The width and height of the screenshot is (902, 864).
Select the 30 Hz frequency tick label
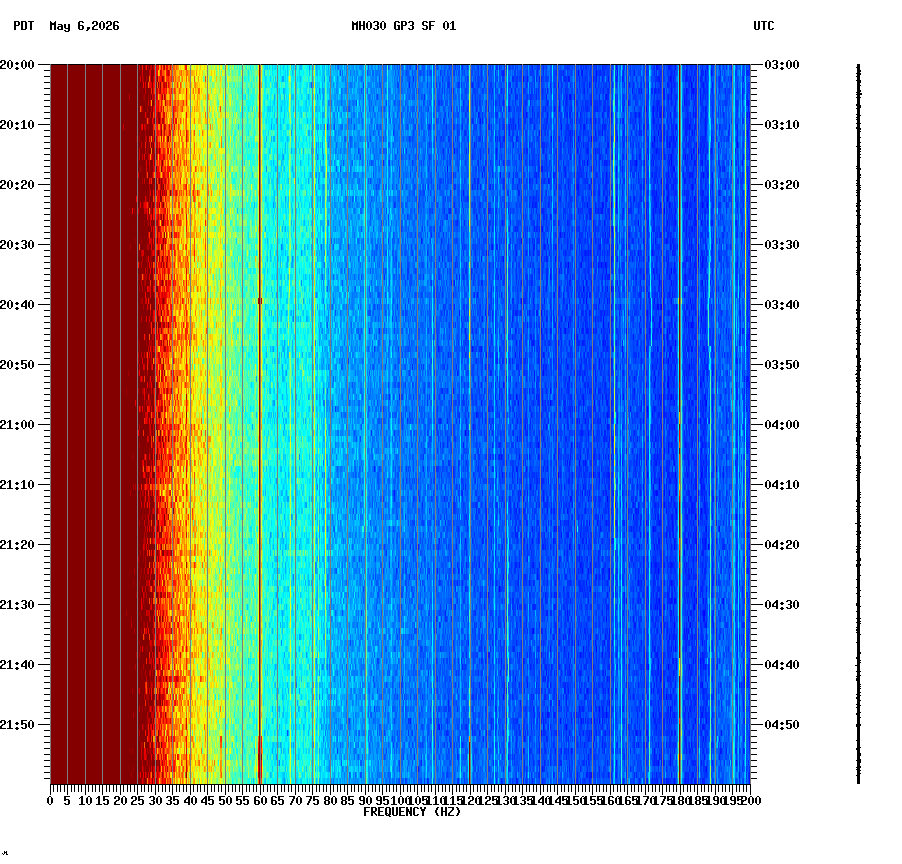(x=155, y=801)
